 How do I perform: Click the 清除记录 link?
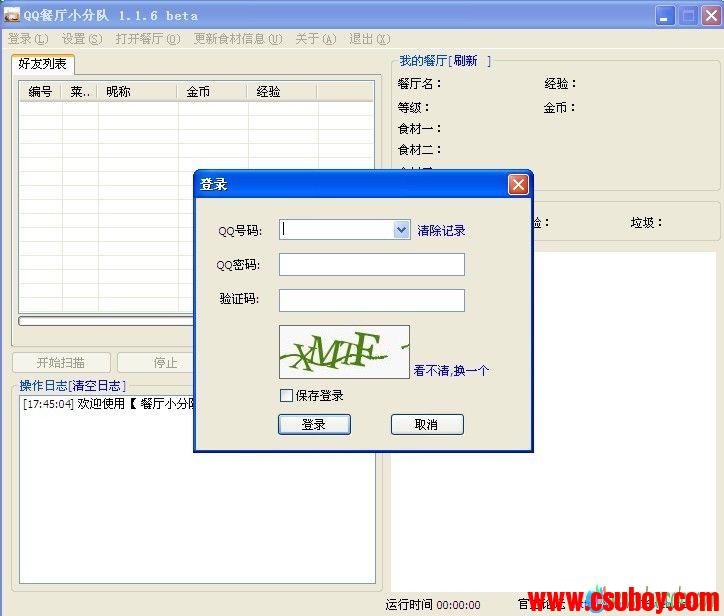pyautogui.click(x=441, y=230)
